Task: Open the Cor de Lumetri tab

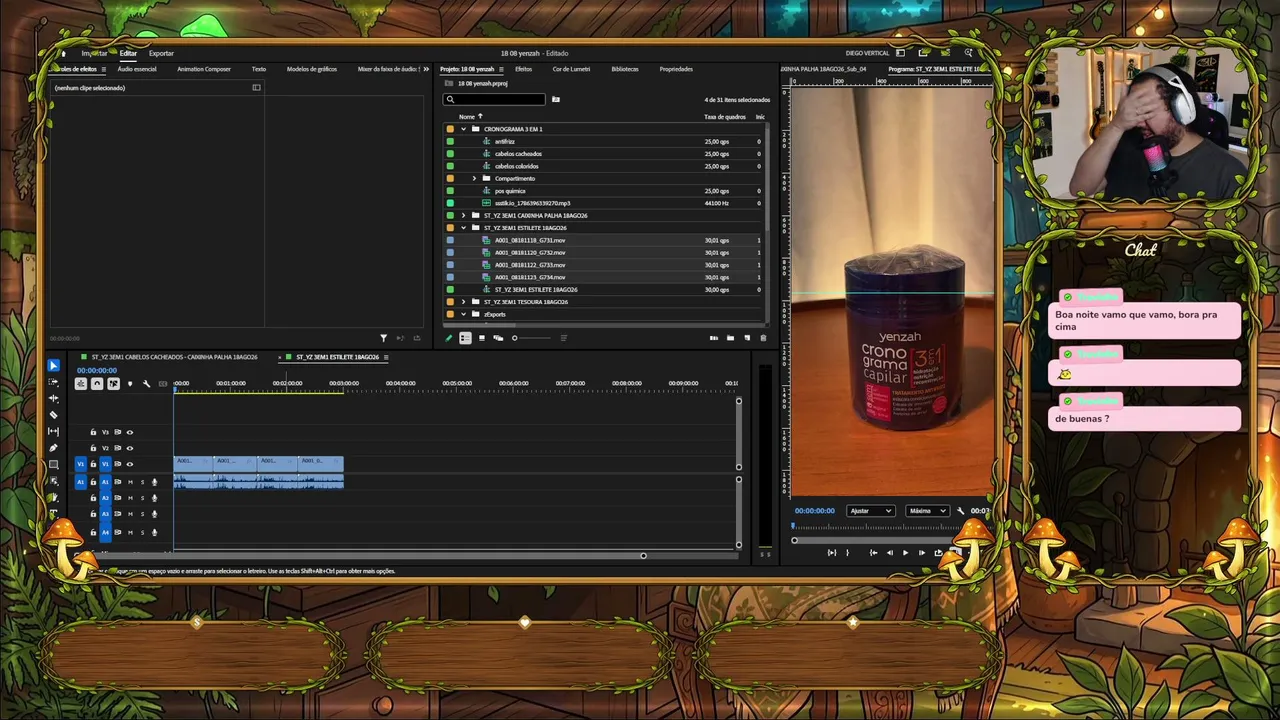Action: [571, 69]
